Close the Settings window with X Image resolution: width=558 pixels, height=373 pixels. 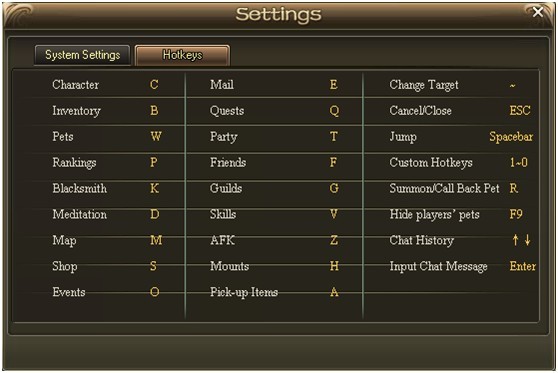pos(538,12)
